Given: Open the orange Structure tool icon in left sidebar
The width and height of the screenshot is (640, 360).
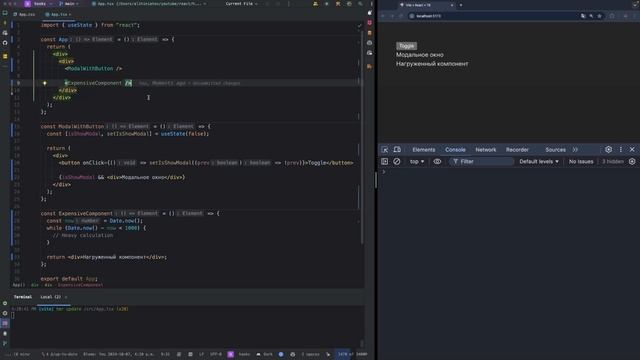Looking at the screenshot, I should 5,56.
